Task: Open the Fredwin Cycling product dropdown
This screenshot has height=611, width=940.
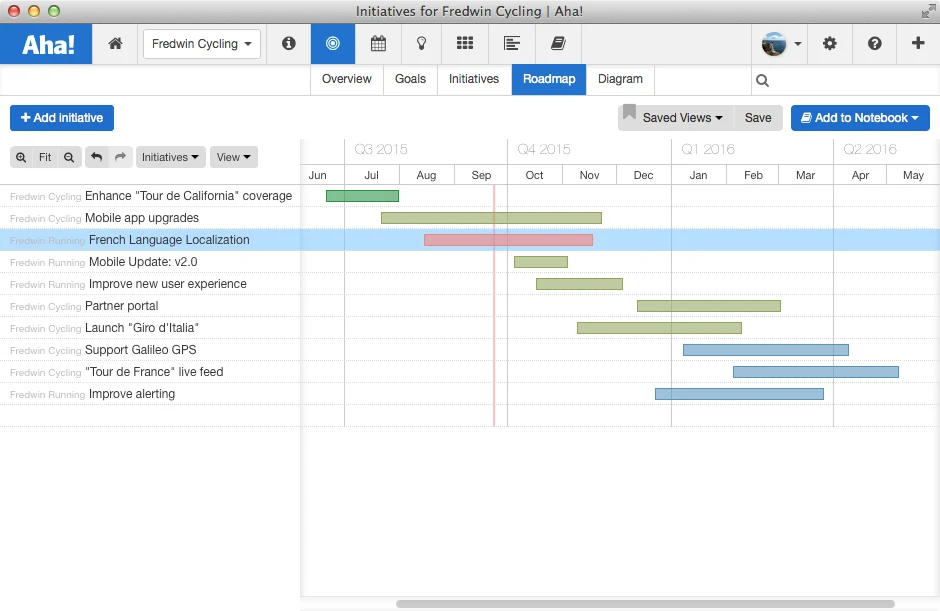Action: coord(202,44)
